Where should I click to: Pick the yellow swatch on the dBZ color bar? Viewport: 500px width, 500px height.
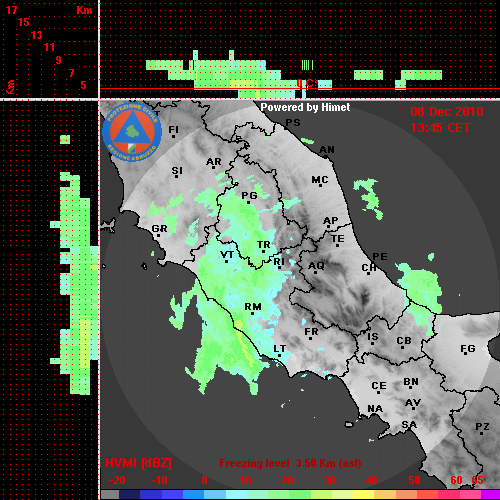(x=363, y=495)
